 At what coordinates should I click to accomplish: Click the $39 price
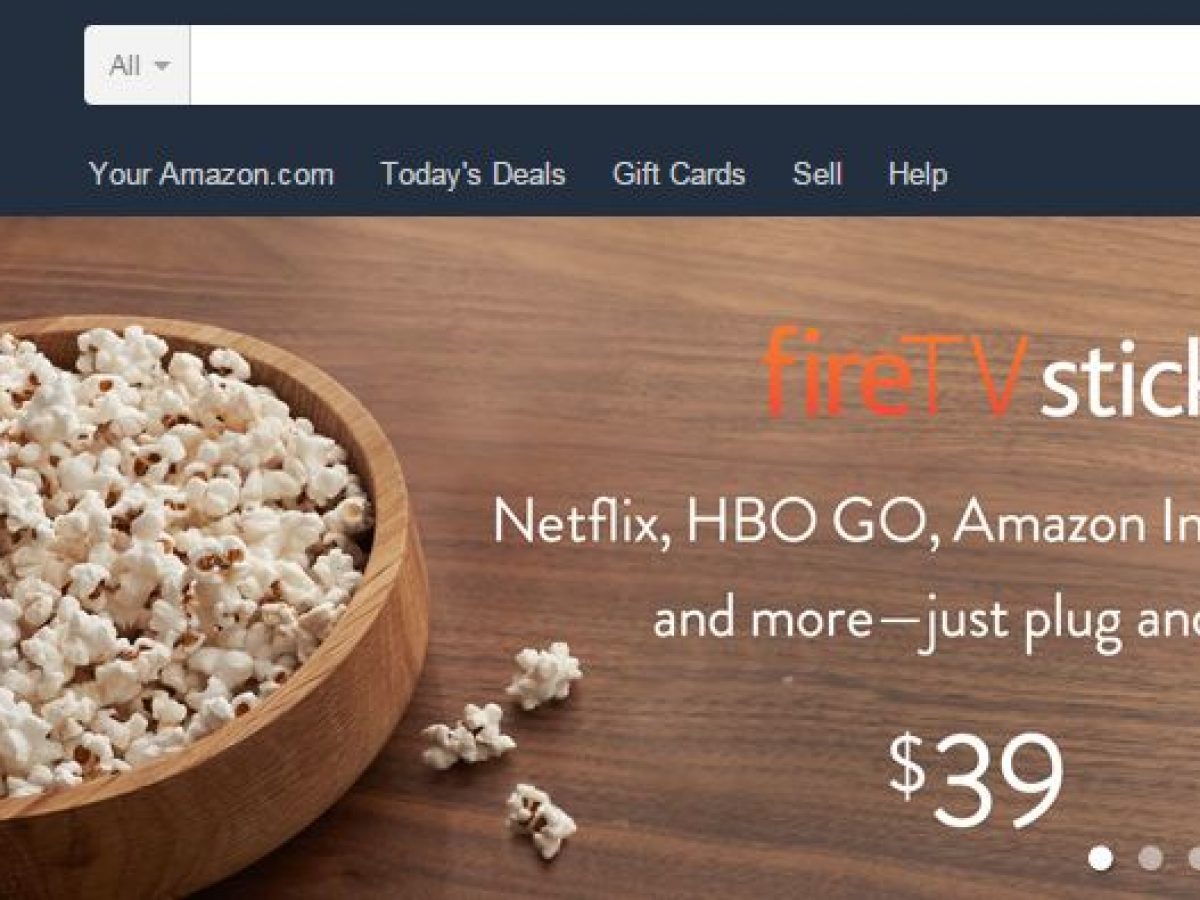(x=975, y=780)
